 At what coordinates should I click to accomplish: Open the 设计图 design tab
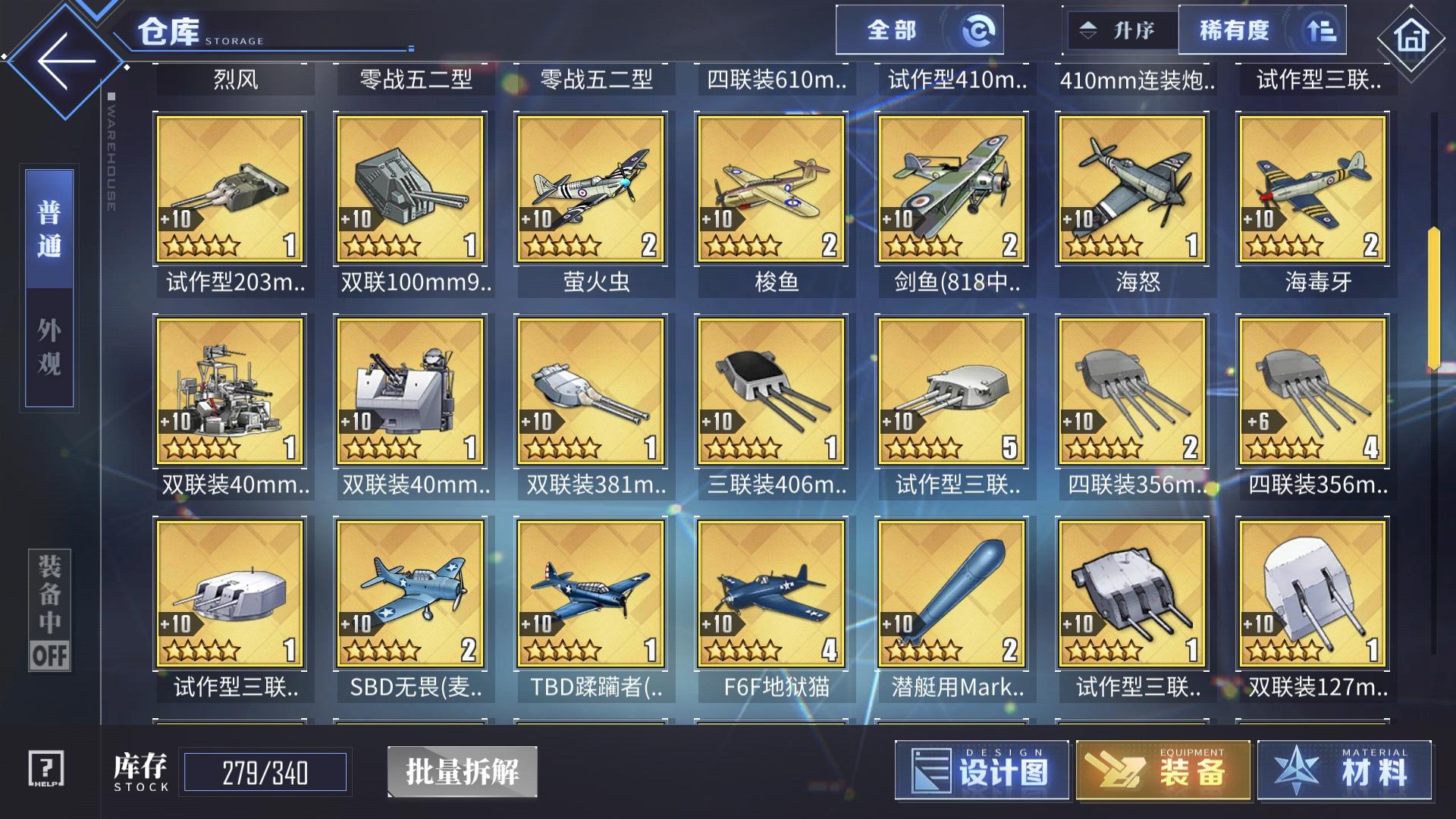point(982,770)
